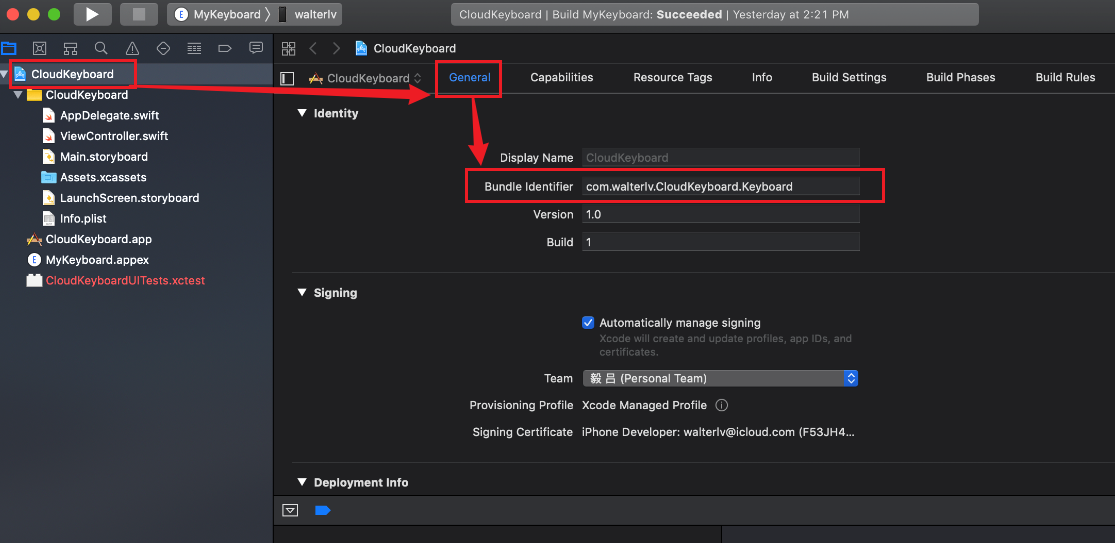Click CloudKeyboard file icon in jump bar
This screenshot has height=543, width=1115.
click(x=362, y=48)
